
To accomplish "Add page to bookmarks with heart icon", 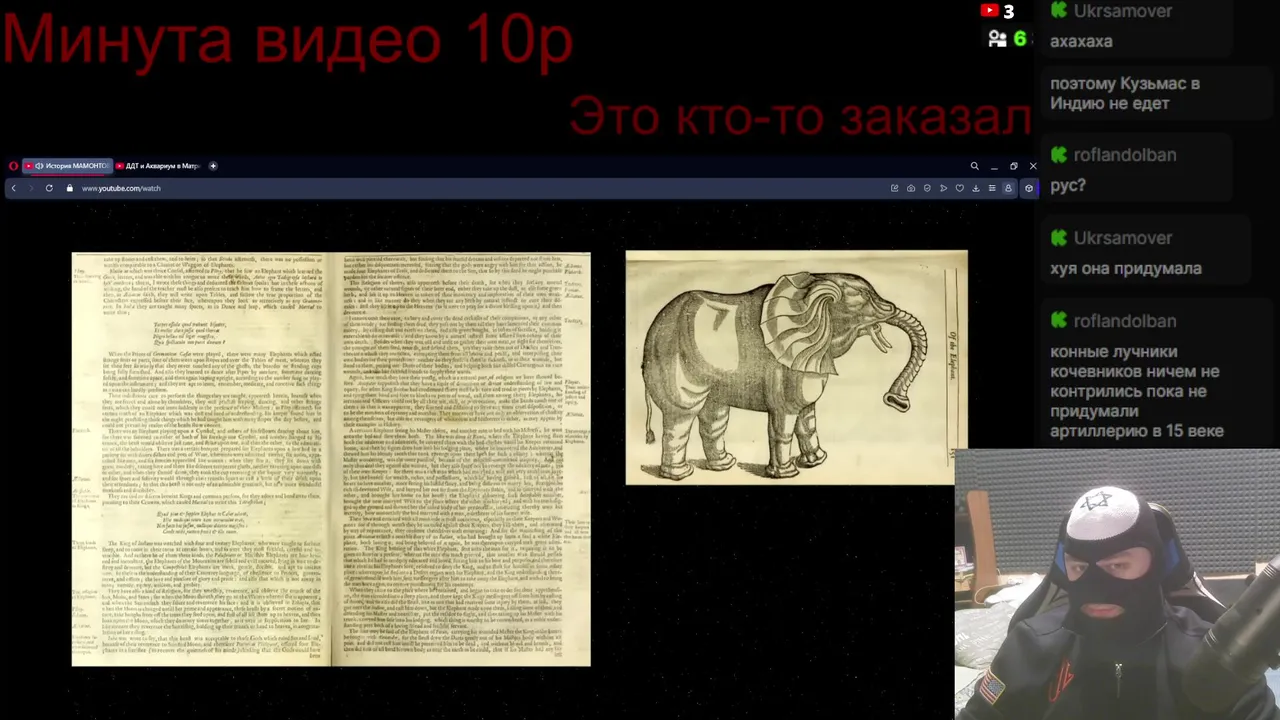I will (960, 188).
